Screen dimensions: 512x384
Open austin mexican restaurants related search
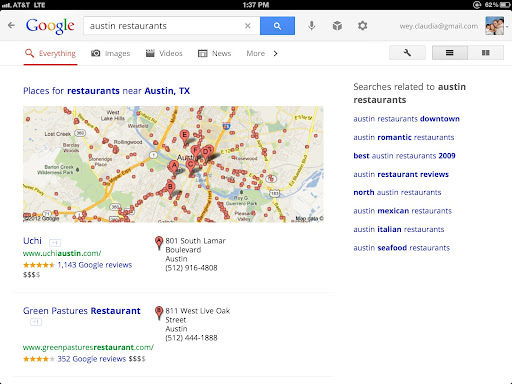click(x=402, y=211)
